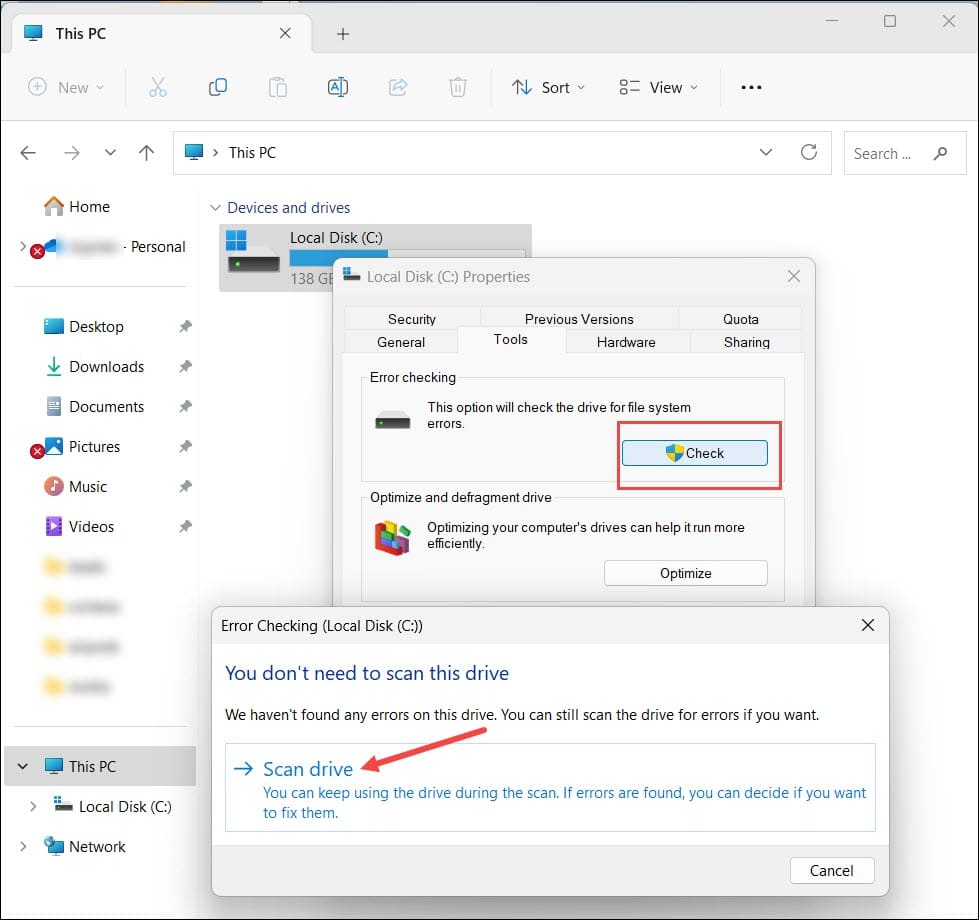The image size is (979, 920).
Task: Click Scan drive to start scanning
Action: pos(550,787)
